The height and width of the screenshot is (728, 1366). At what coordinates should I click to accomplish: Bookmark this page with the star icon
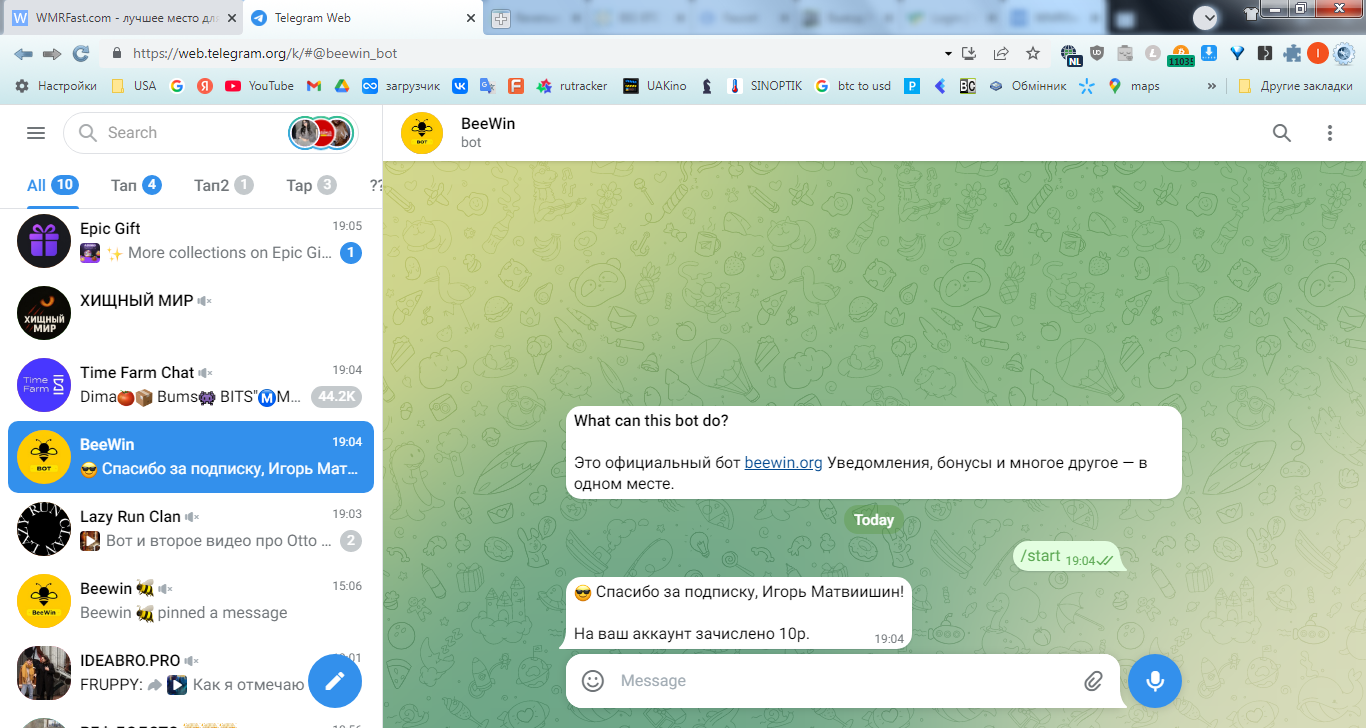(1033, 53)
